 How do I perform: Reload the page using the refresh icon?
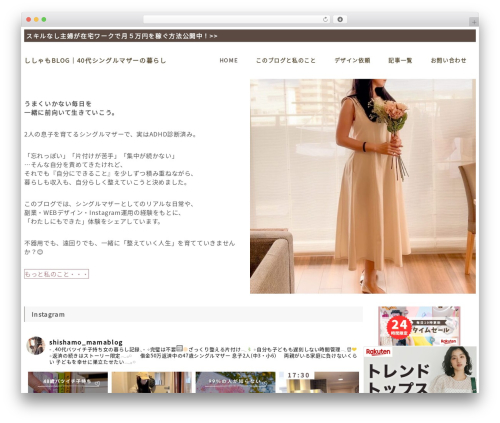point(325,20)
